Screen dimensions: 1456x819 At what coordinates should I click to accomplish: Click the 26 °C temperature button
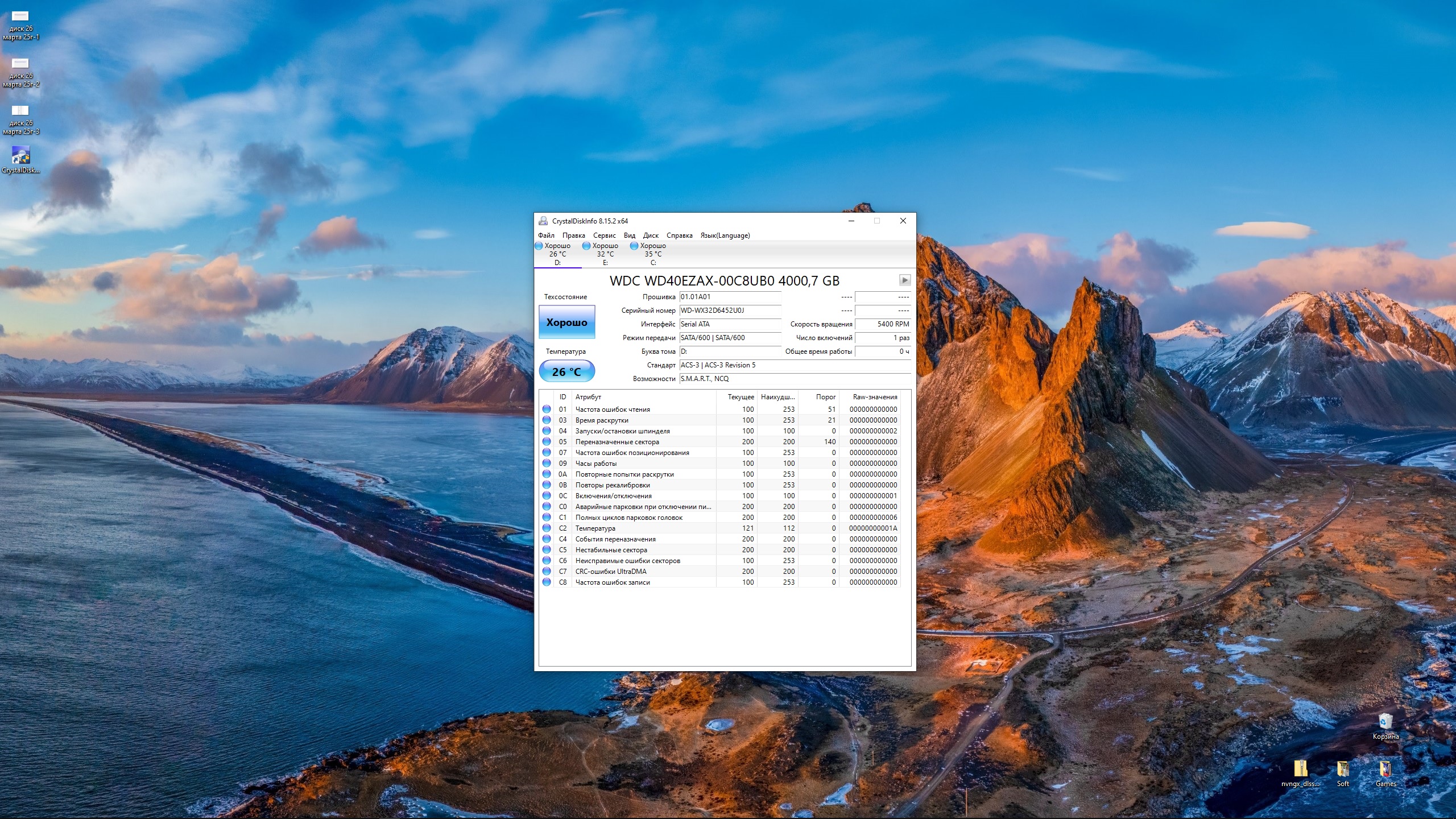[x=566, y=372]
